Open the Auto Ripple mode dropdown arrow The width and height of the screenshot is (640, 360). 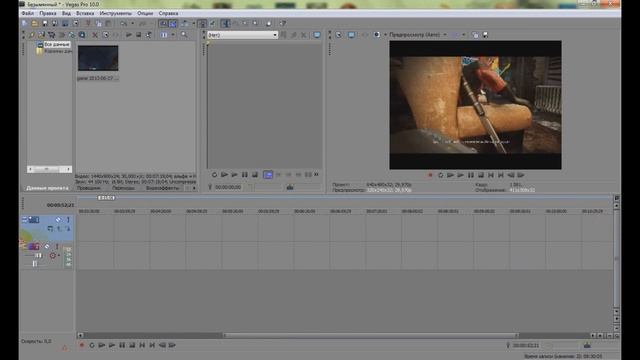[194, 24]
